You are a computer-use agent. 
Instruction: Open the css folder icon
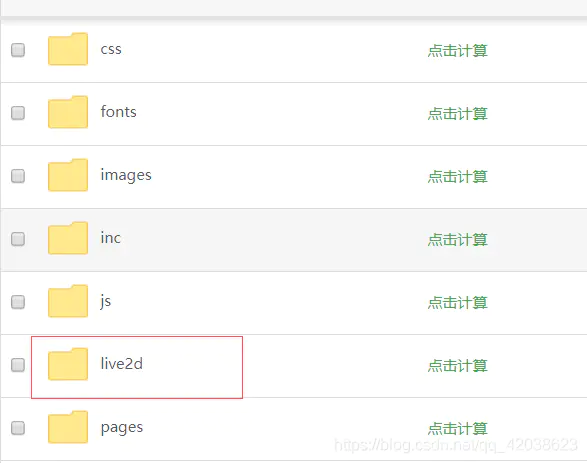point(68,49)
